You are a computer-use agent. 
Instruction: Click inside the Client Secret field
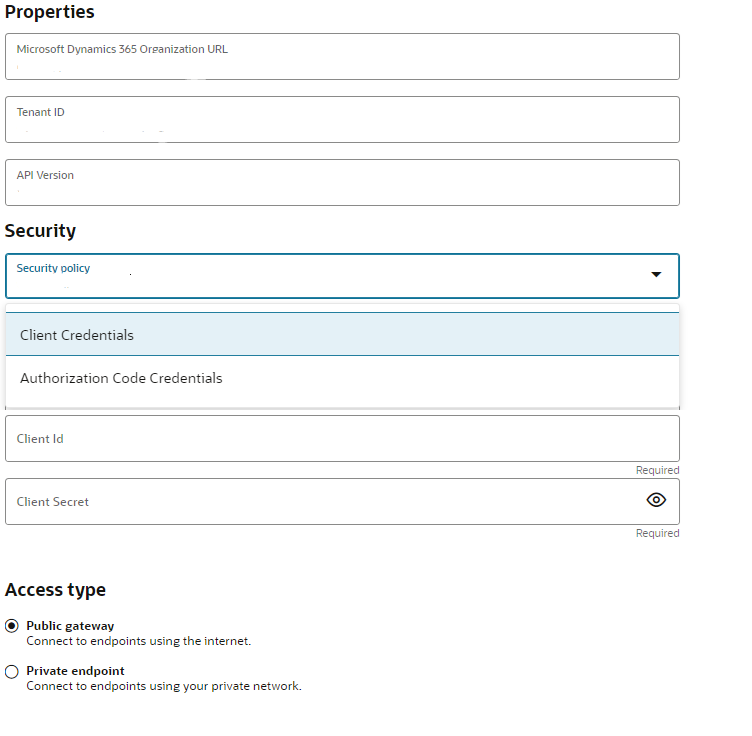320,502
